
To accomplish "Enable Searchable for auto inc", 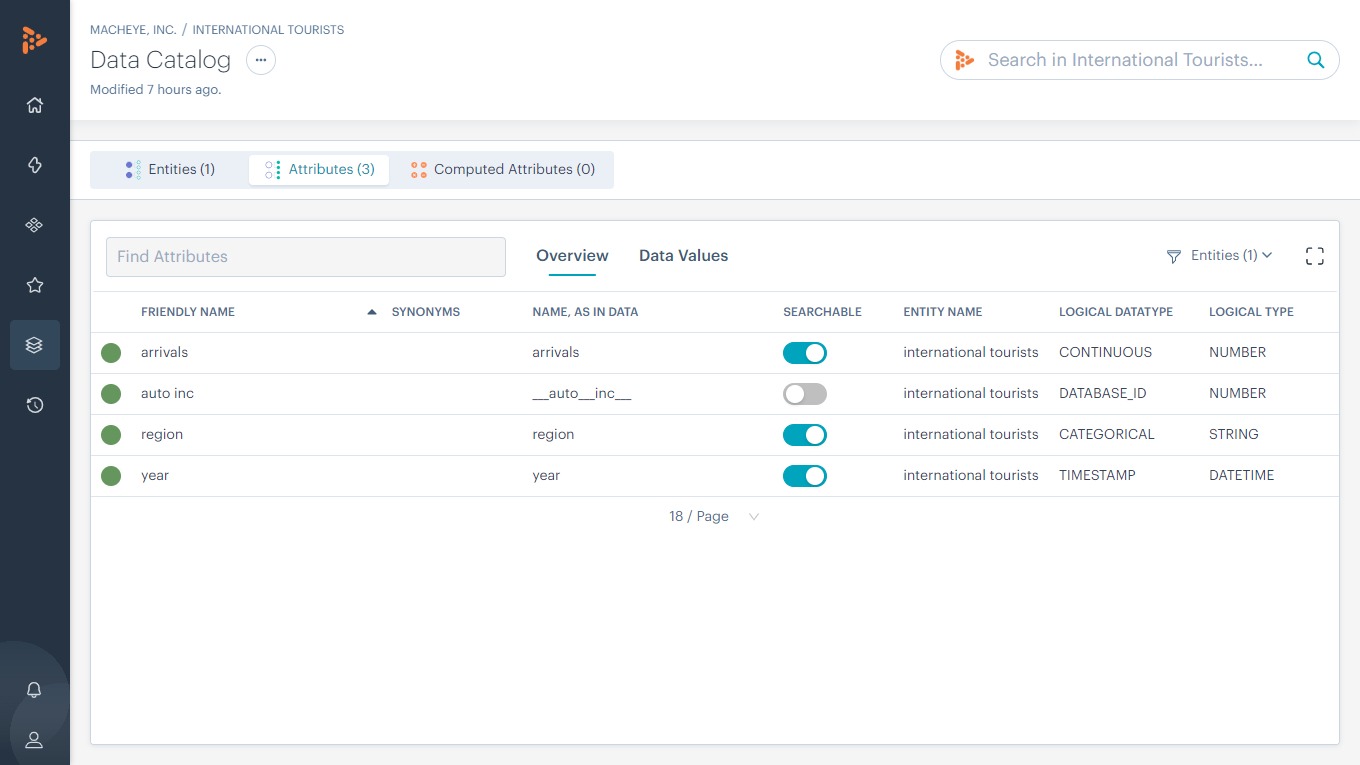I will point(805,394).
